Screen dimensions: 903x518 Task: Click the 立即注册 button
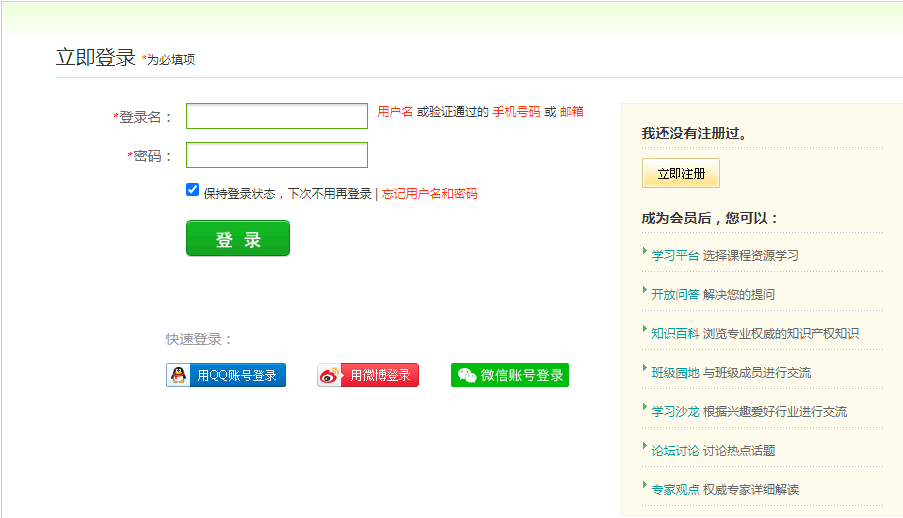coord(680,173)
